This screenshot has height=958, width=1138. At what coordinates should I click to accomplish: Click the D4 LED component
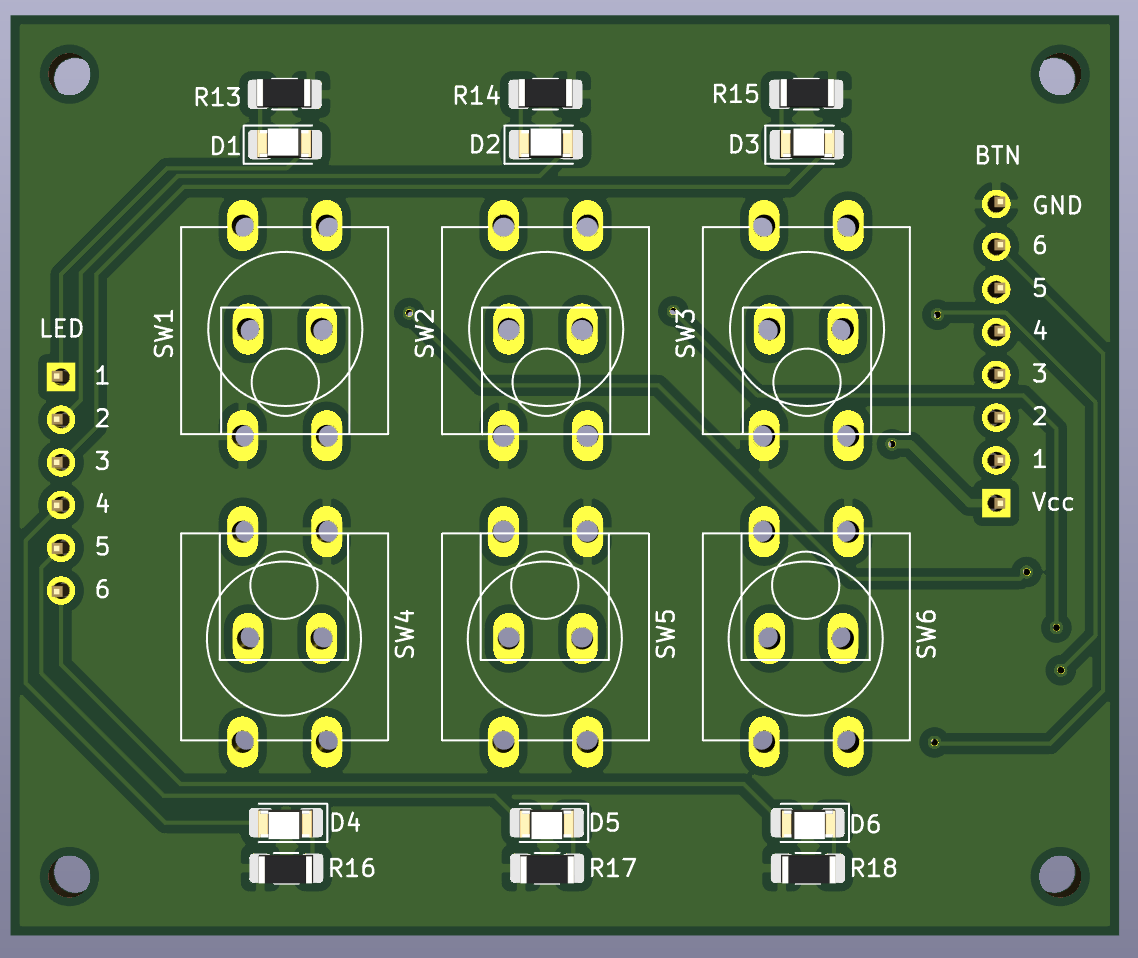coord(286,824)
